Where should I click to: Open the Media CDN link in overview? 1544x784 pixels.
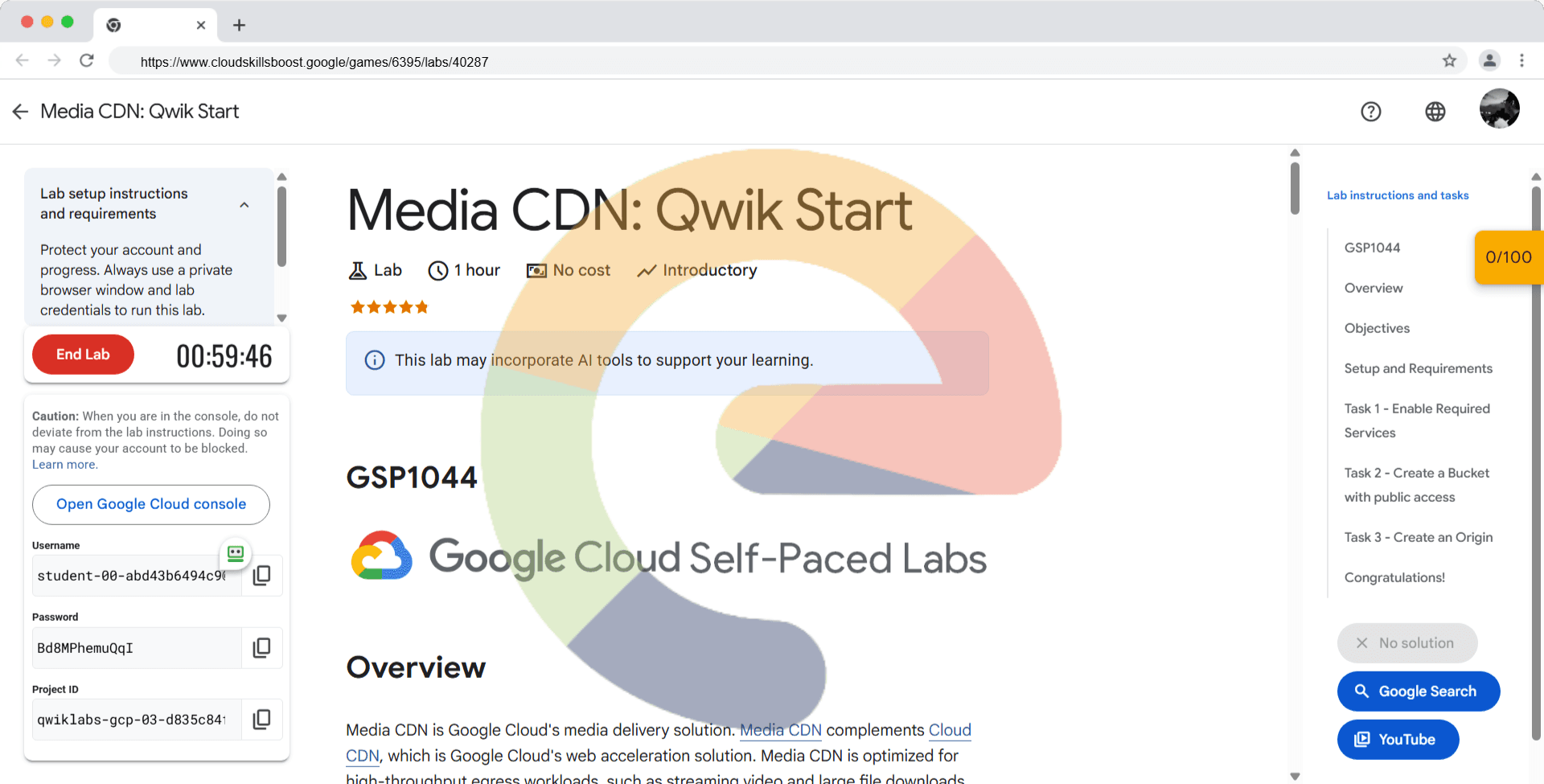pos(781,730)
